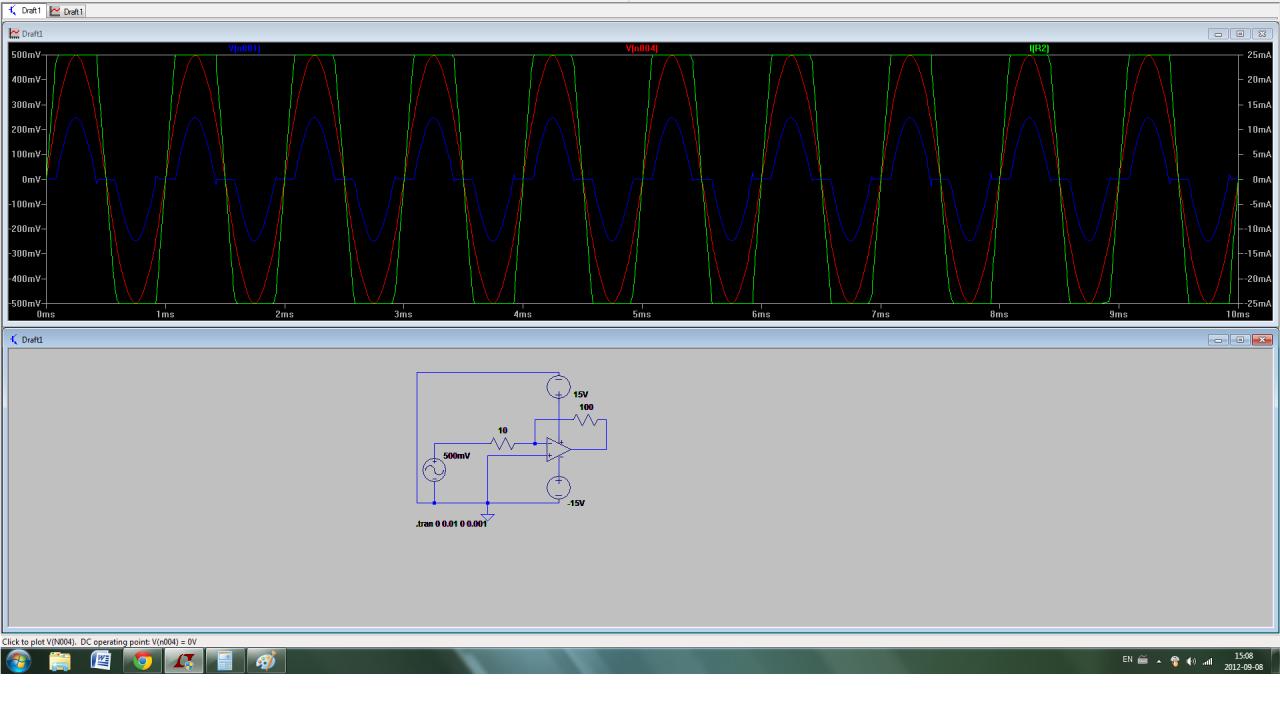Switch to the Draft1 waveform tab
Viewport: 1280px width, 720px height.
(x=66, y=10)
